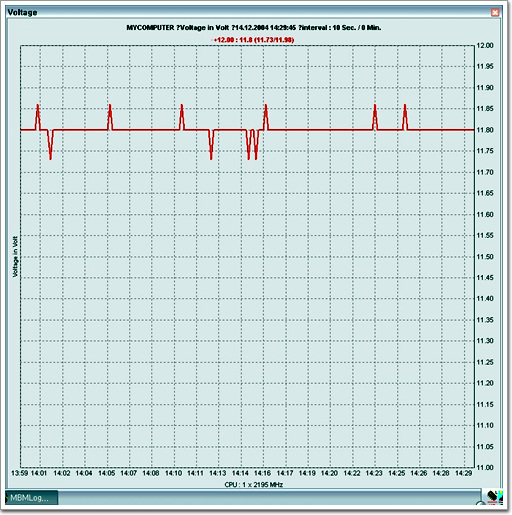Click the 14:11 time label
This screenshot has width=512, height=515.
195,473
